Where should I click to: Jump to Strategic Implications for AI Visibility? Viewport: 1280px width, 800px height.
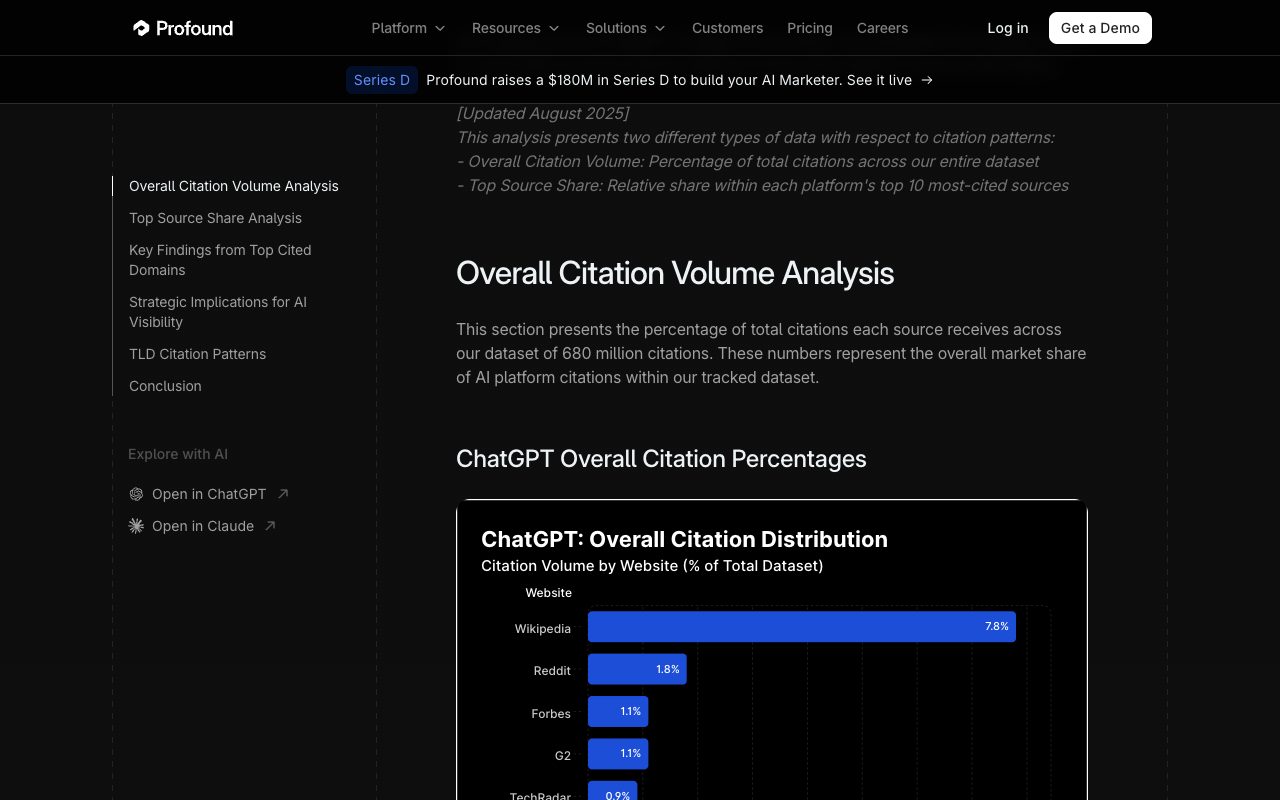tap(218, 312)
